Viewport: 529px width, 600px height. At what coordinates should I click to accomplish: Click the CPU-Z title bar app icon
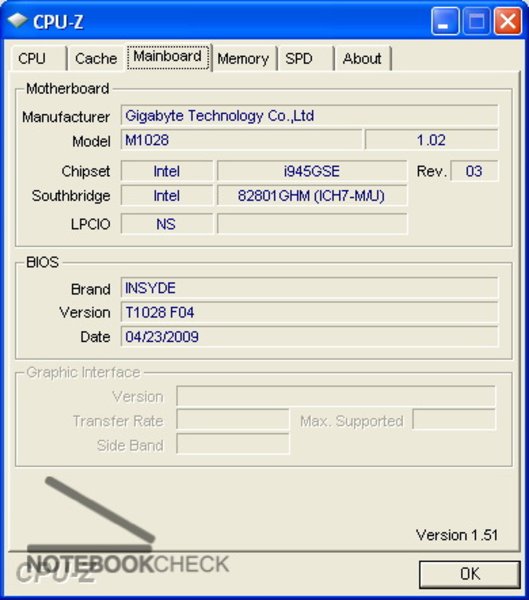pos(18,21)
